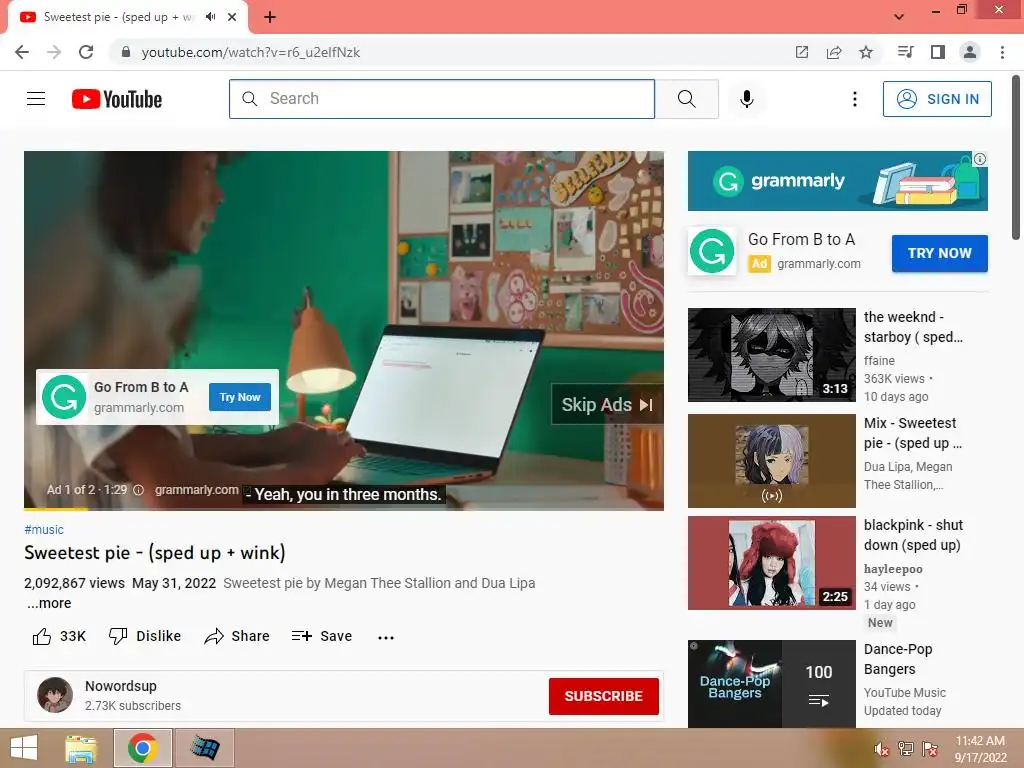Open Chrome's three-dot menu
Image resolution: width=1024 pixels, height=768 pixels.
pyautogui.click(x=1002, y=52)
